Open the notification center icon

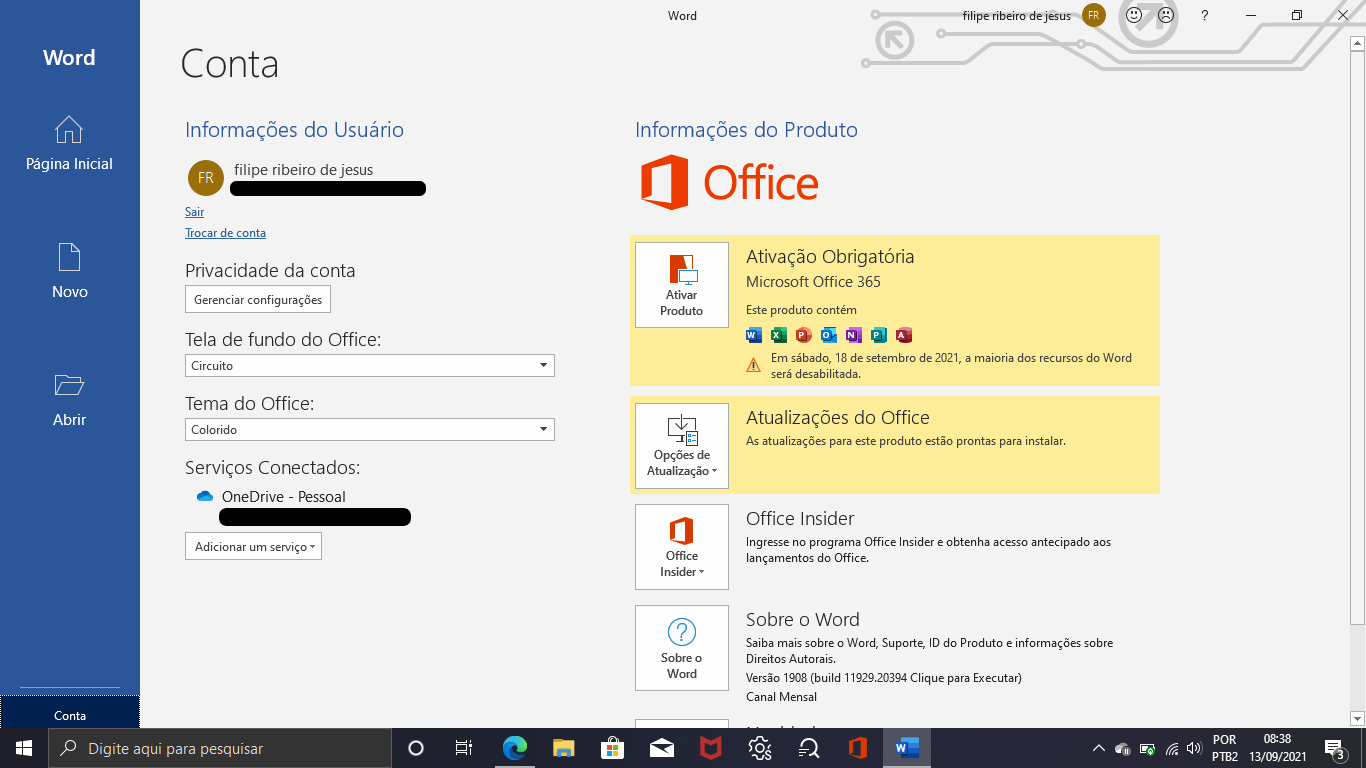click(1333, 748)
